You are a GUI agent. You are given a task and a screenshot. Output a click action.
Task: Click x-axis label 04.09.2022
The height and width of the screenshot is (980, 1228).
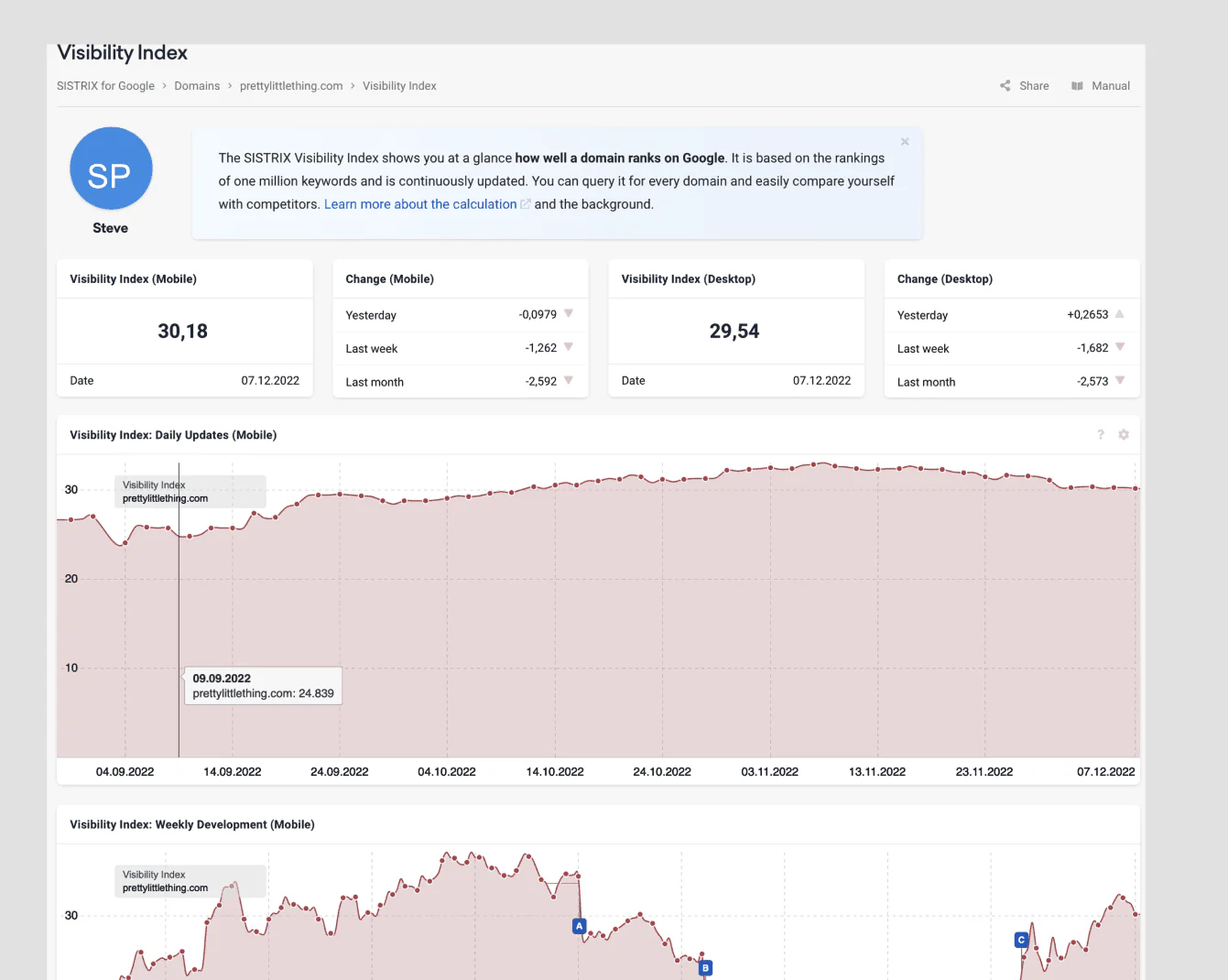tap(125, 772)
